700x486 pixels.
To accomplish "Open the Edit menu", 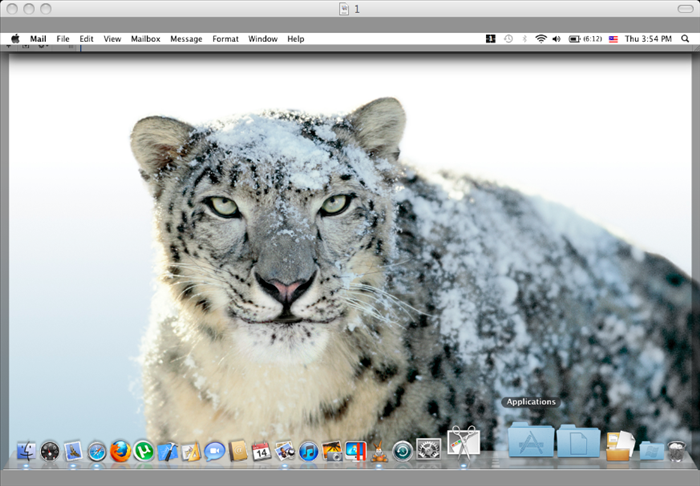I will tap(86, 39).
